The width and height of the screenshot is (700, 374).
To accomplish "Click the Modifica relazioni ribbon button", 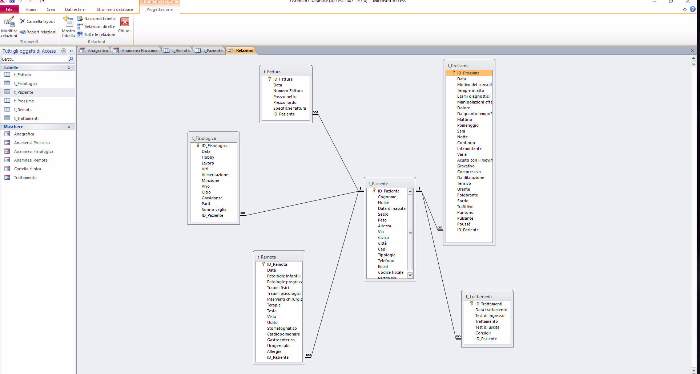I will (8, 27).
